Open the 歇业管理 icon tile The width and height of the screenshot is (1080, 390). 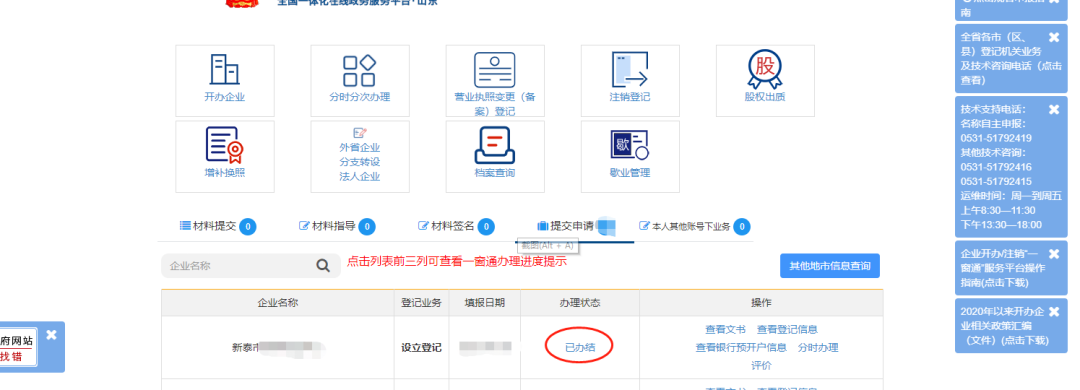pos(630,156)
